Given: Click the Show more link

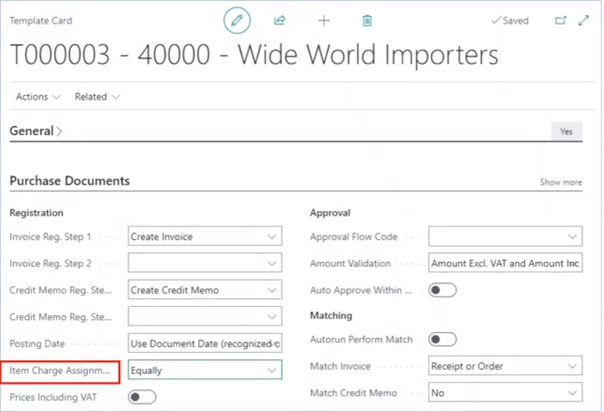Looking at the screenshot, I should [560, 183].
